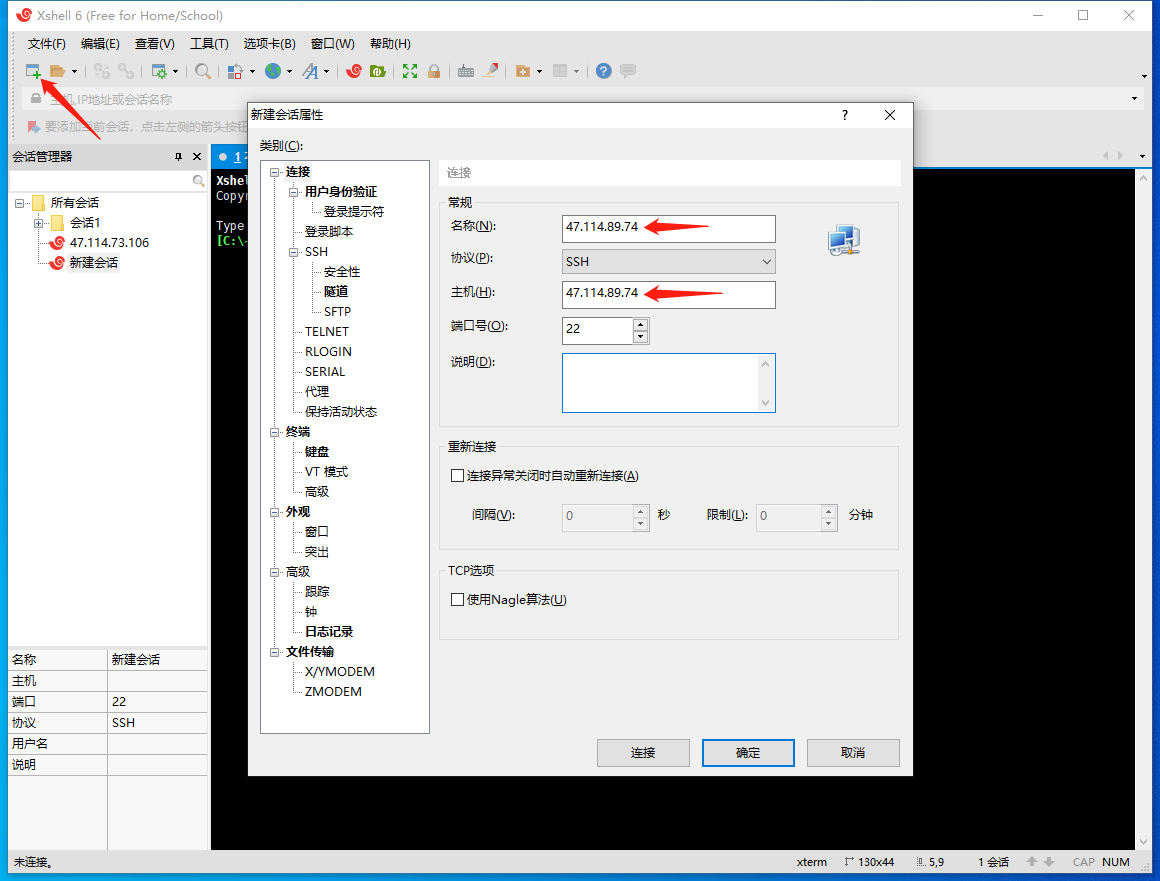Image resolution: width=1160 pixels, height=881 pixels.
Task: Enter full screen mode via toolbar icon
Action: pyautogui.click(x=410, y=71)
